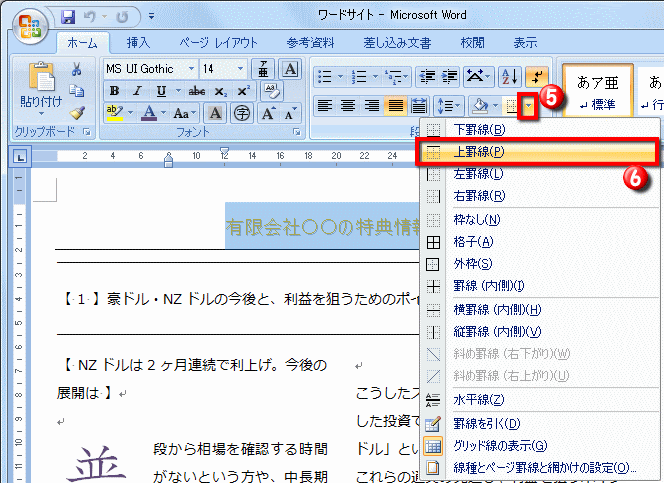Toggle Italic formatting

tap(137, 91)
